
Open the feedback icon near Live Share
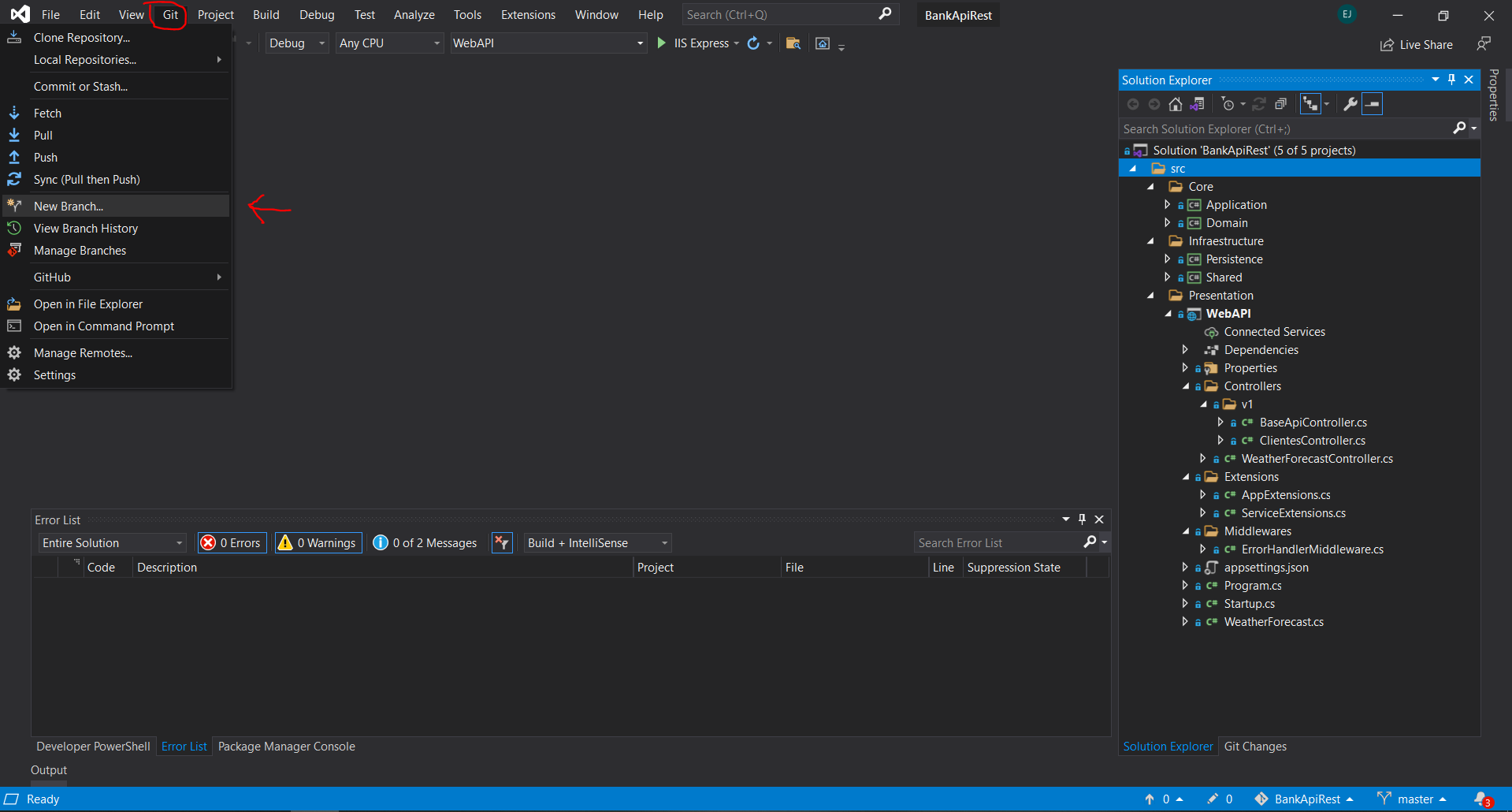pos(1484,44)
